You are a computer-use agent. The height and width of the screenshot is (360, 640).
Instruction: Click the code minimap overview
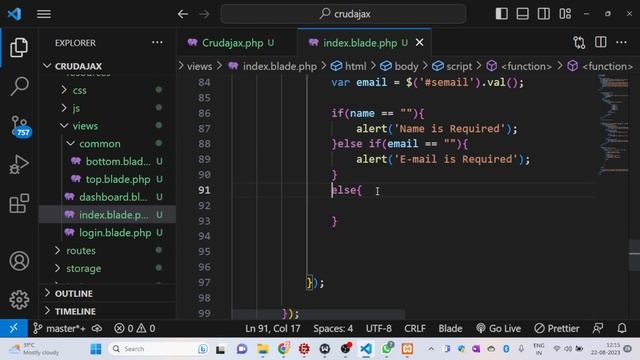pos(613,124)
